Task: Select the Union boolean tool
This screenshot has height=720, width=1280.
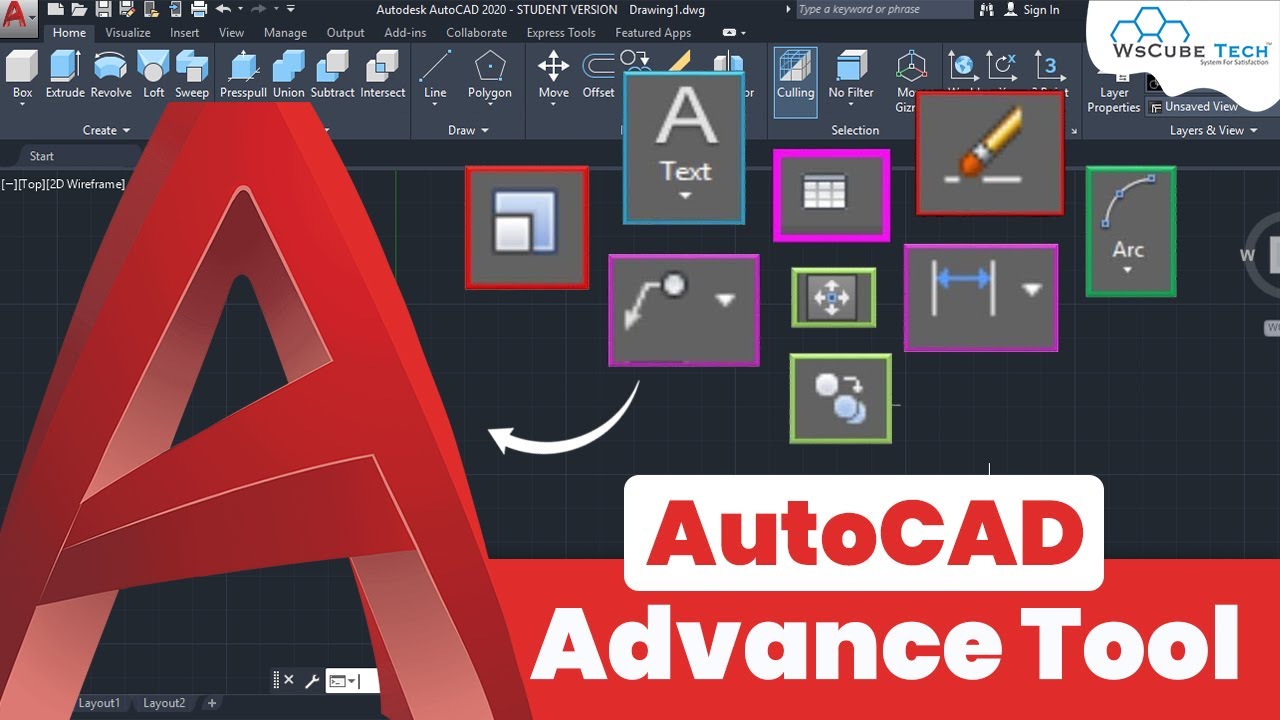Action: click(x=288, y=74)
